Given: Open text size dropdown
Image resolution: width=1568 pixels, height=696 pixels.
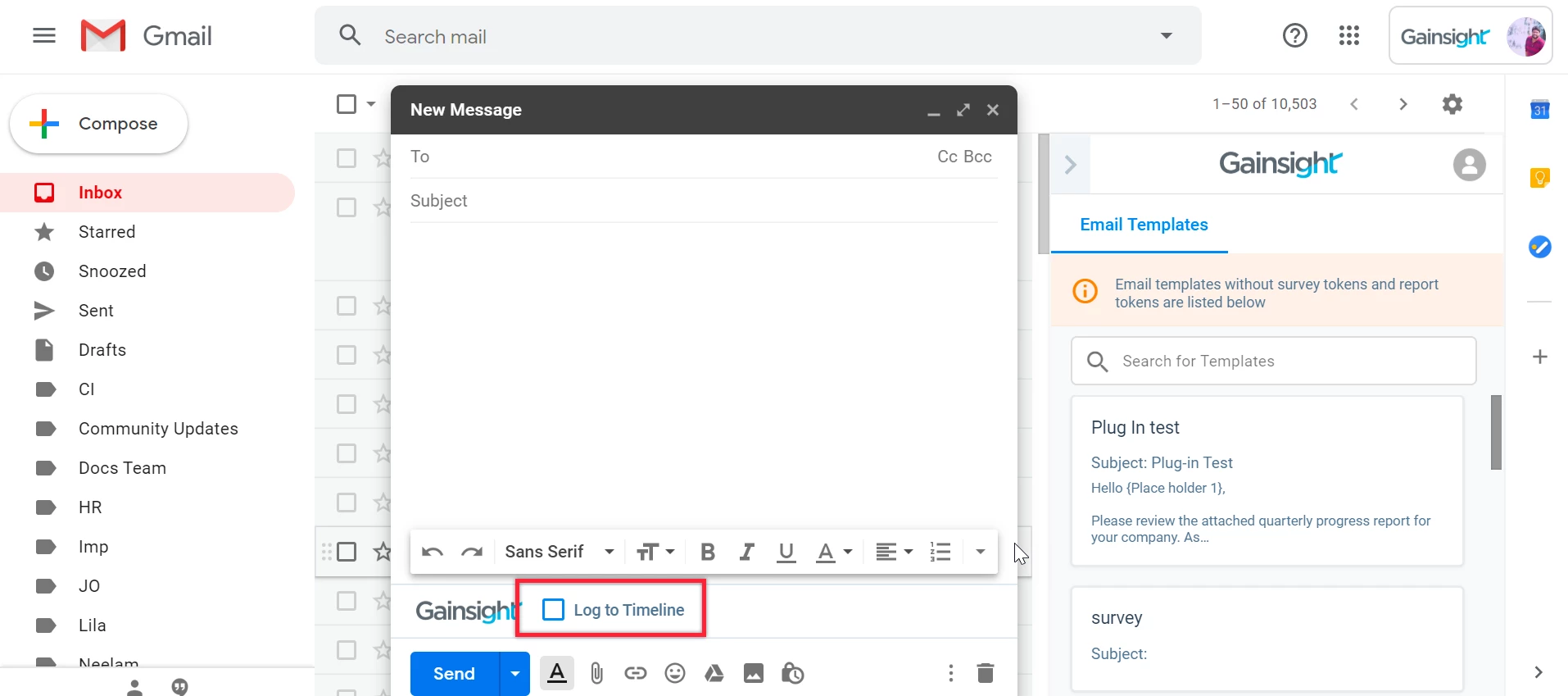Looking at the screenshot, I should click(x=655, y=552).
